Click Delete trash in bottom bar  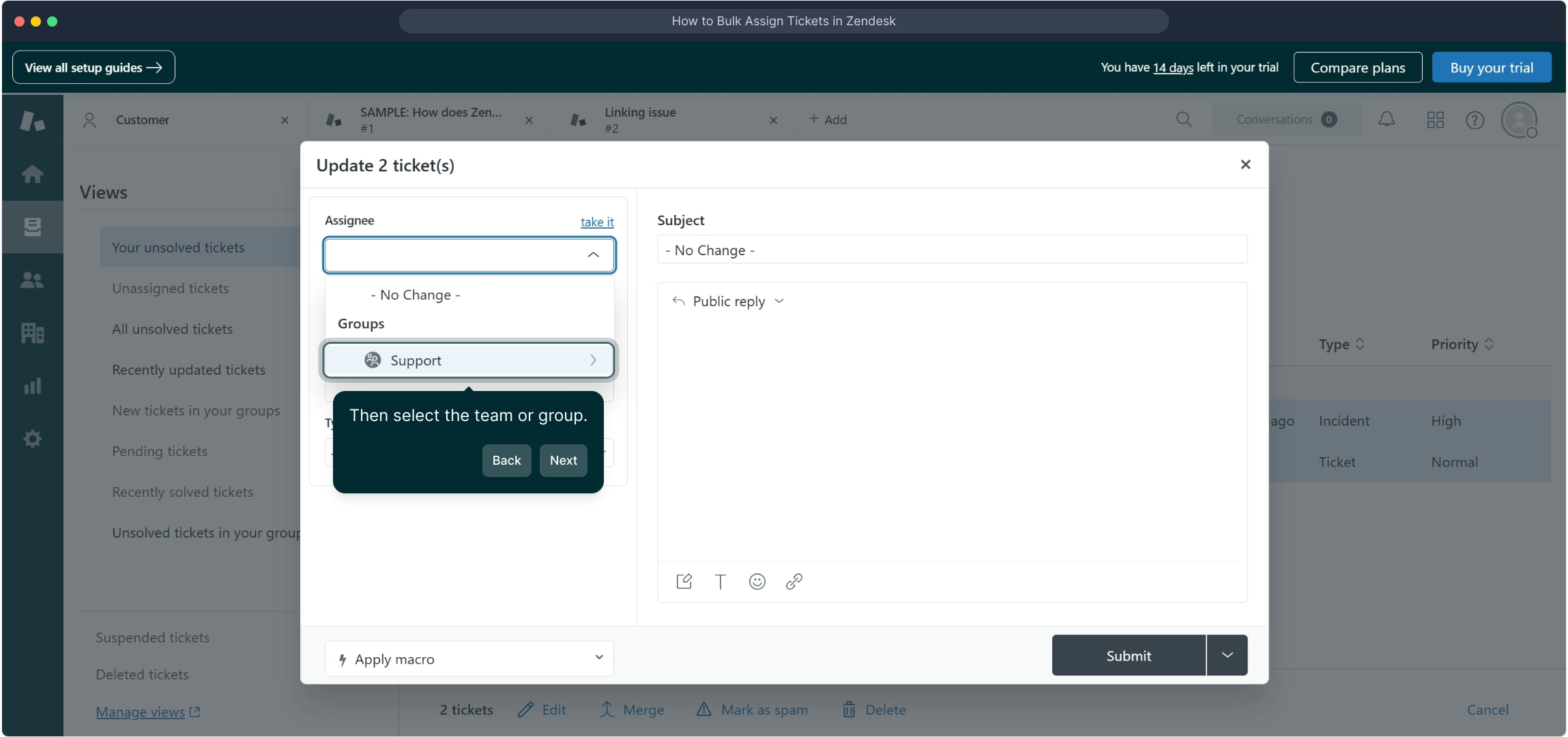(x=874, y=710)
